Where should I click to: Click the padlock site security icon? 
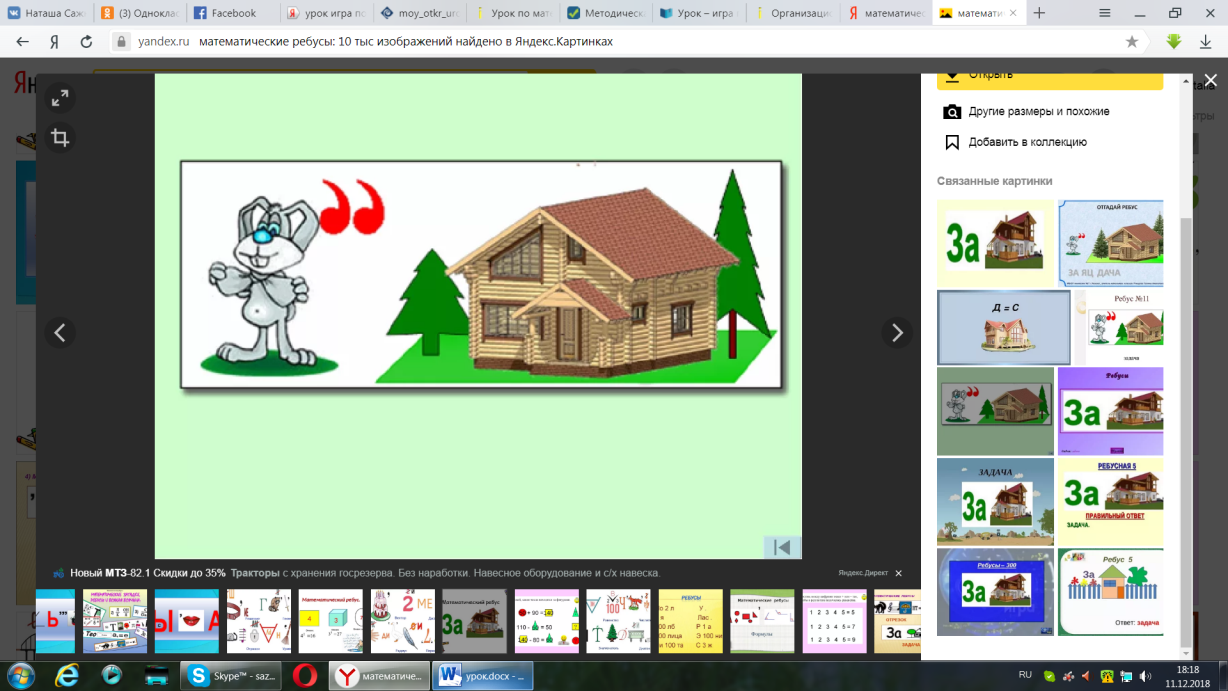[121, 42]
